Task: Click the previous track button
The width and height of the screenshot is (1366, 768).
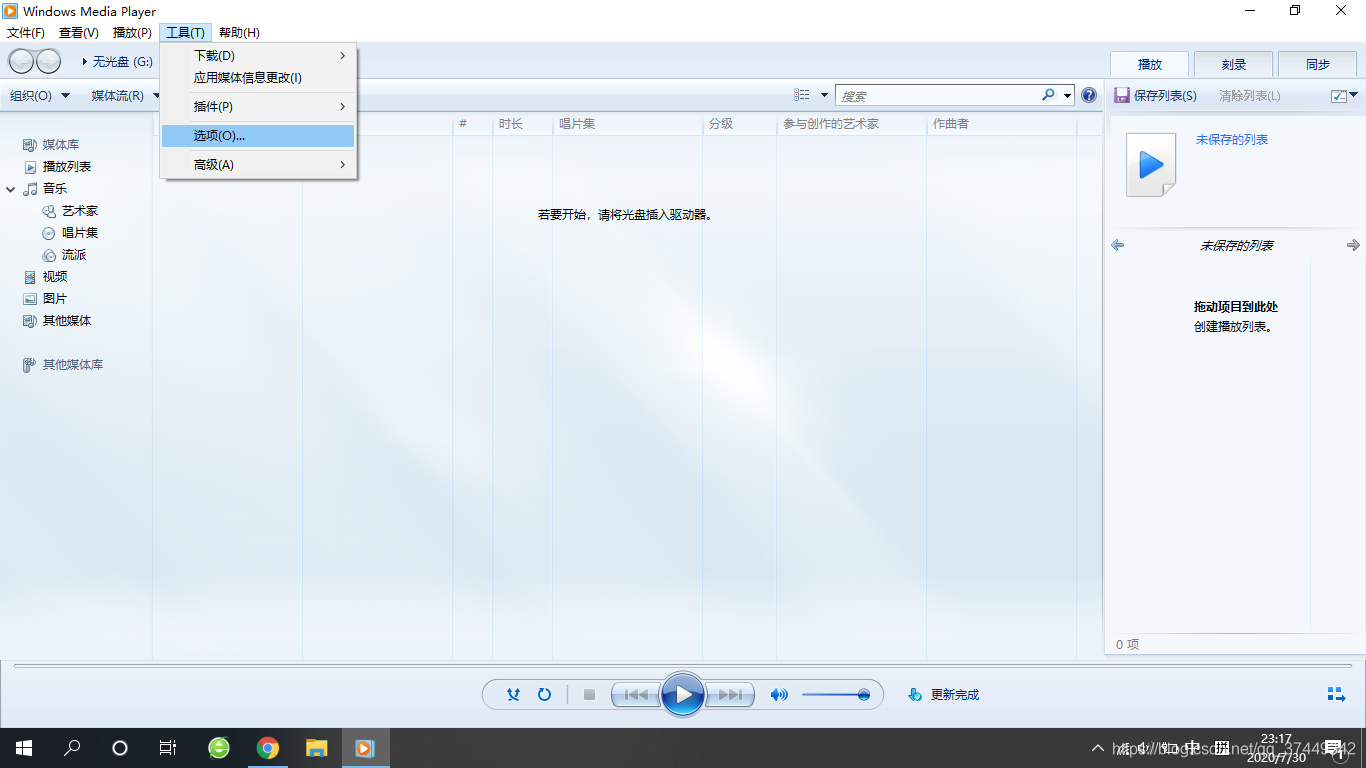Action: click(x=635, y=694)
